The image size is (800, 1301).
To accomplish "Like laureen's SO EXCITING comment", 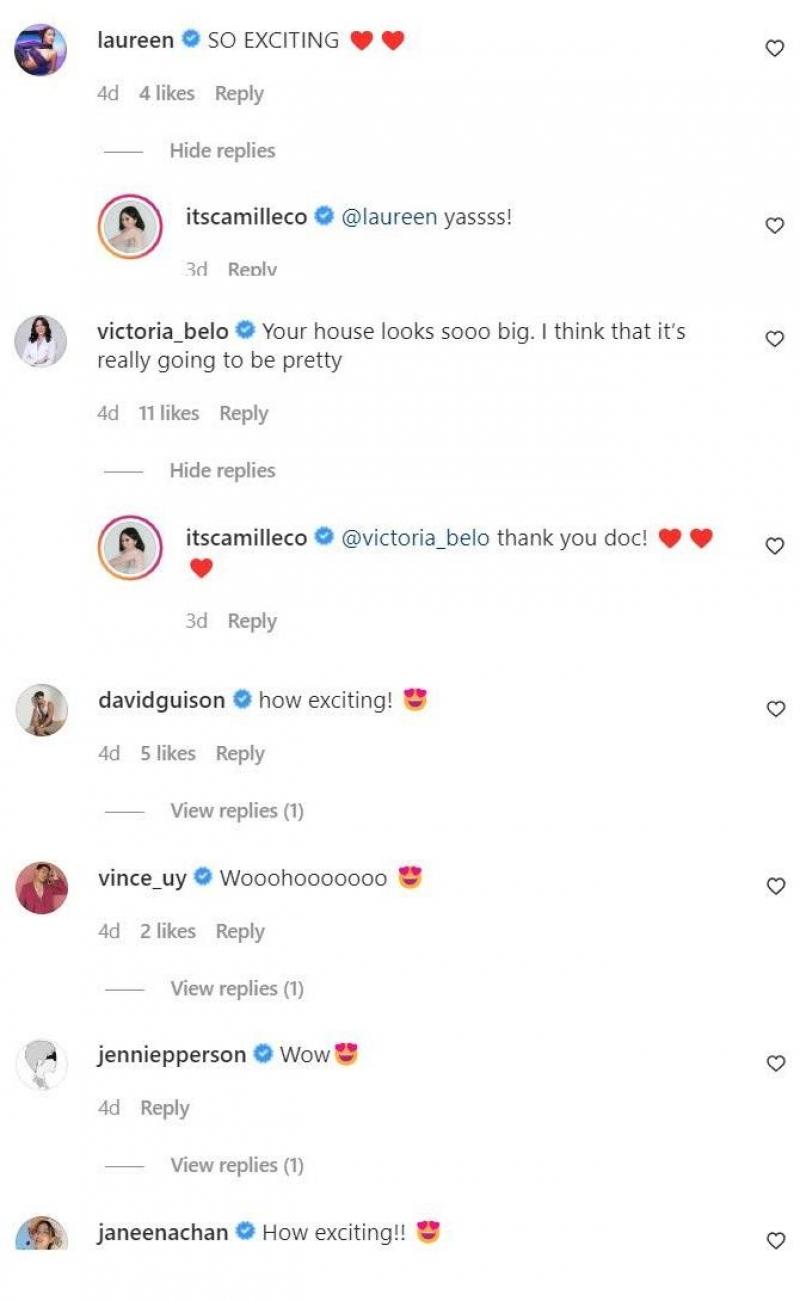I will pyautogui.click(x=774, y=48).
